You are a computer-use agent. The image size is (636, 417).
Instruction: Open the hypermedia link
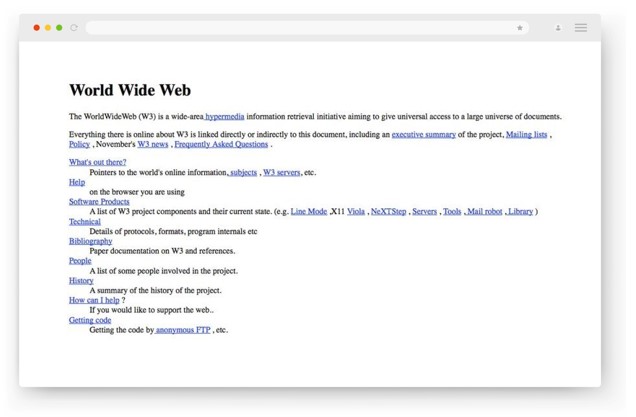click(224, 117)
